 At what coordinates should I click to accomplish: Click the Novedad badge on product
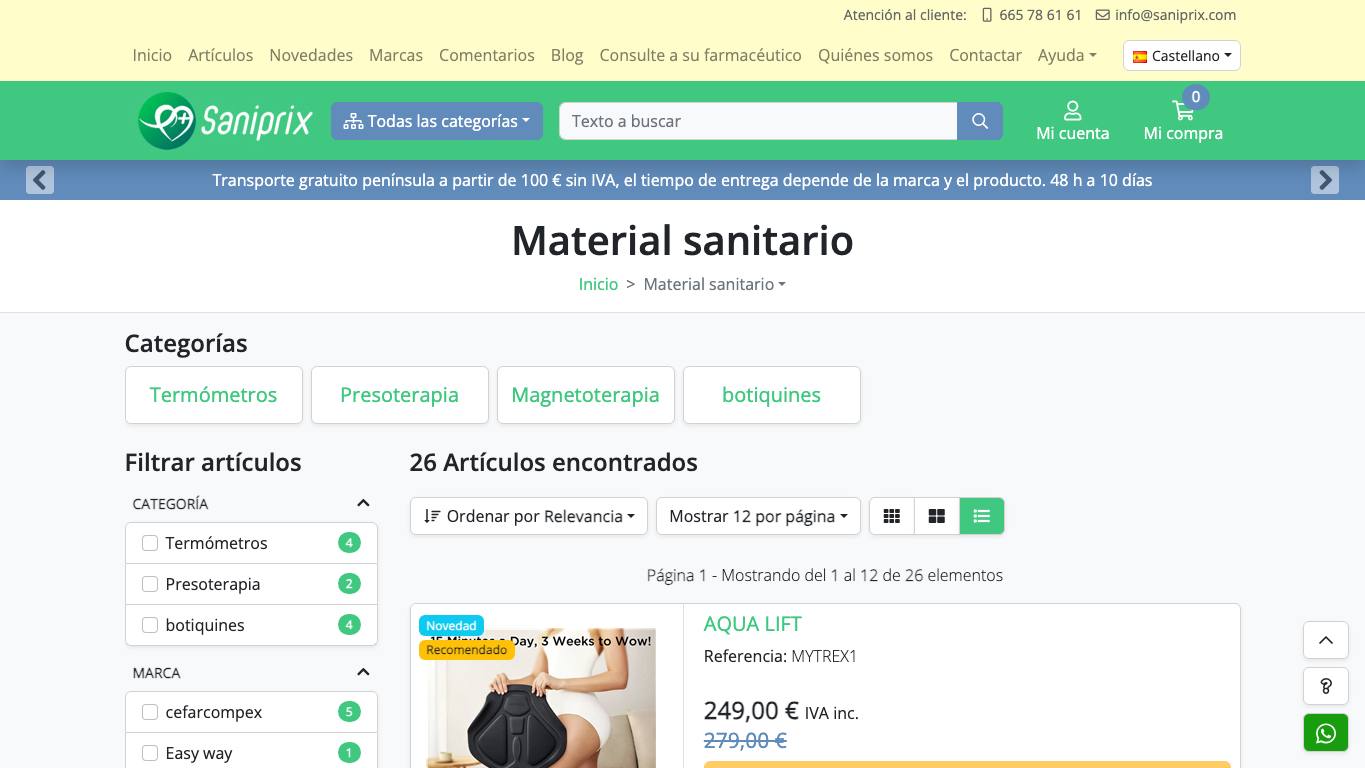451,626
